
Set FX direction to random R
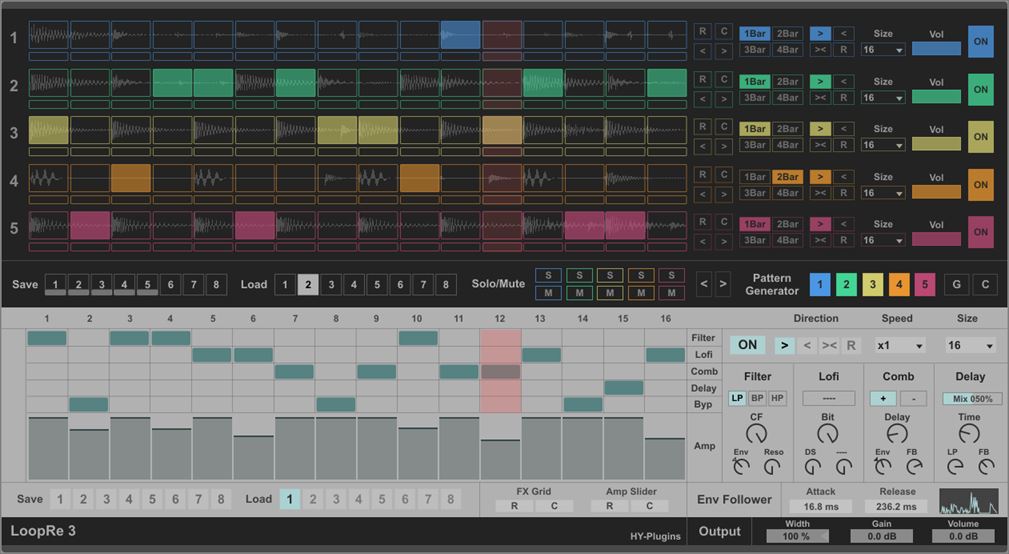(851, 345)
